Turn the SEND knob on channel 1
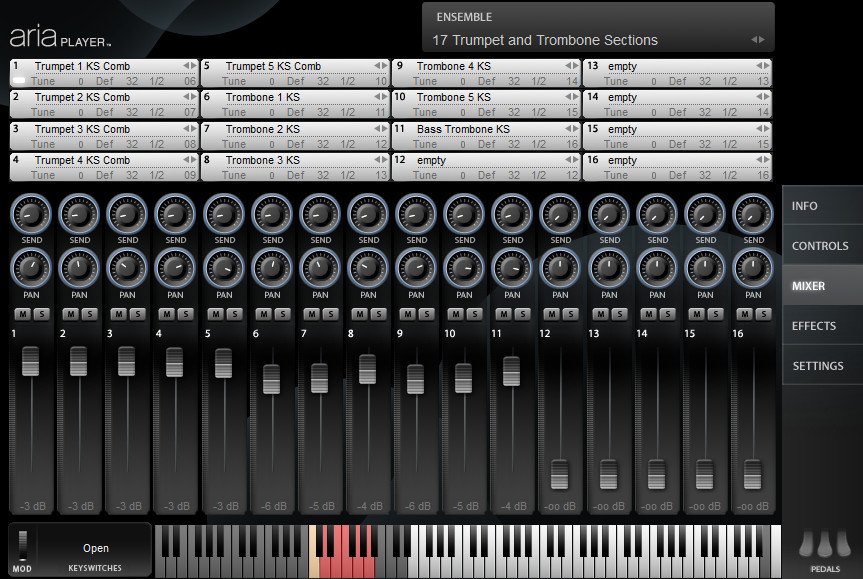 (31, 214)
